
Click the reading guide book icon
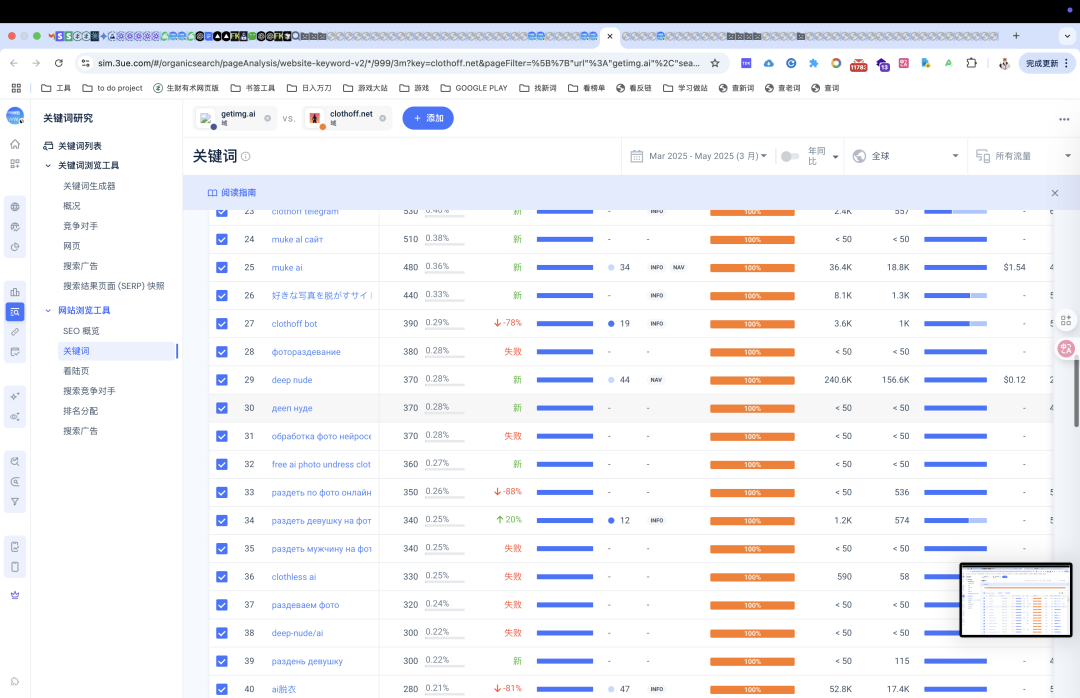[212, 193]
